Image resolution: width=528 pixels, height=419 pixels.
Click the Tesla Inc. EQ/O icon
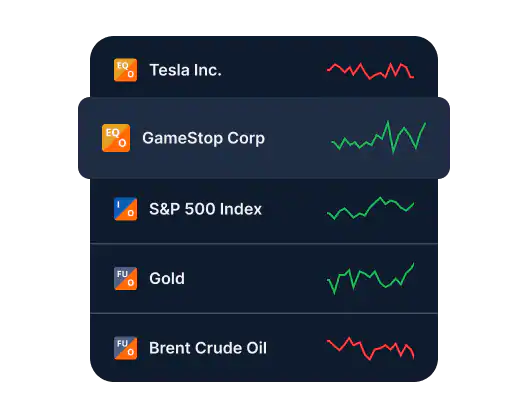125,70
